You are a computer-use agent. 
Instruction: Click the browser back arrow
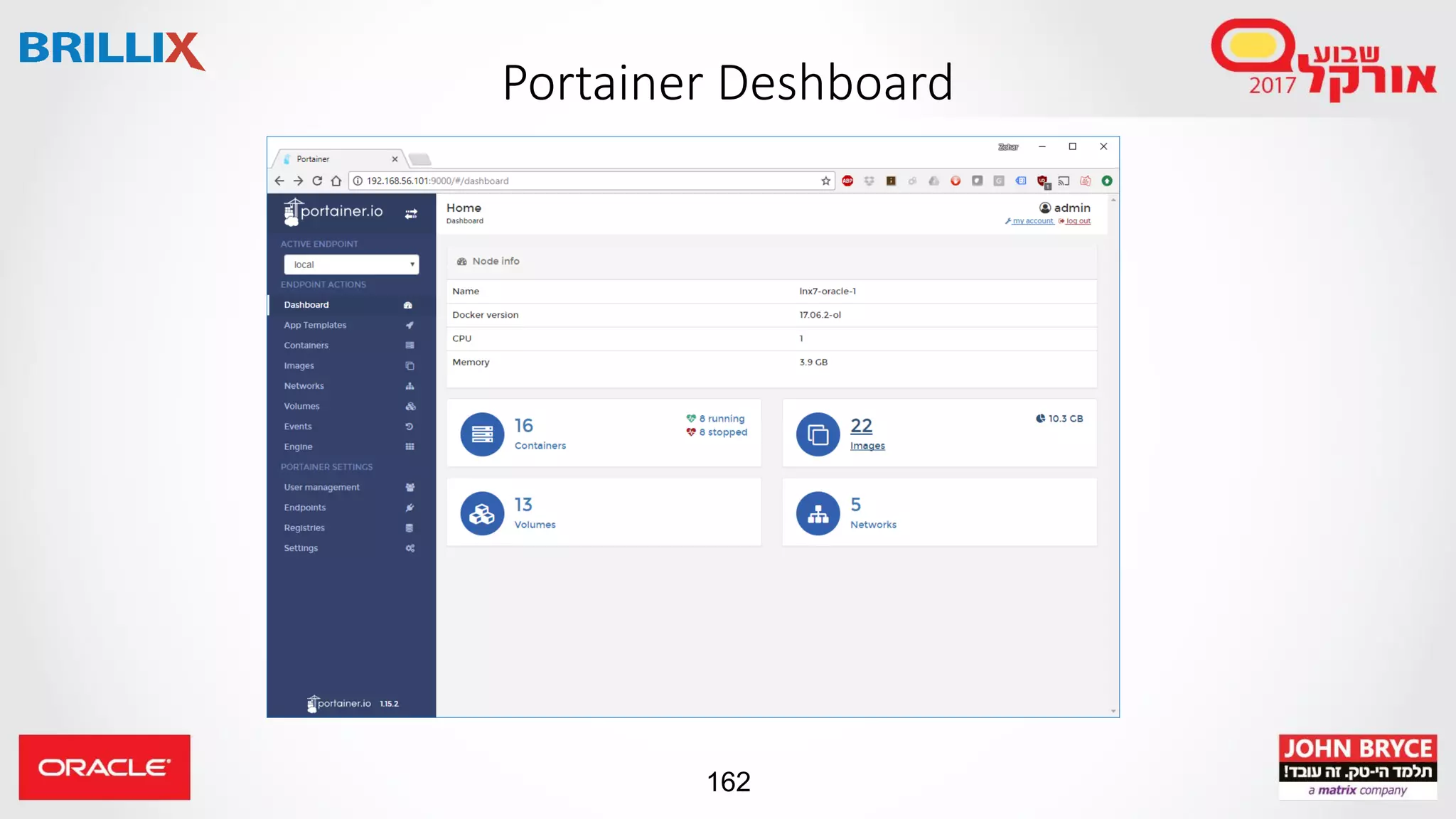point(279,181)
